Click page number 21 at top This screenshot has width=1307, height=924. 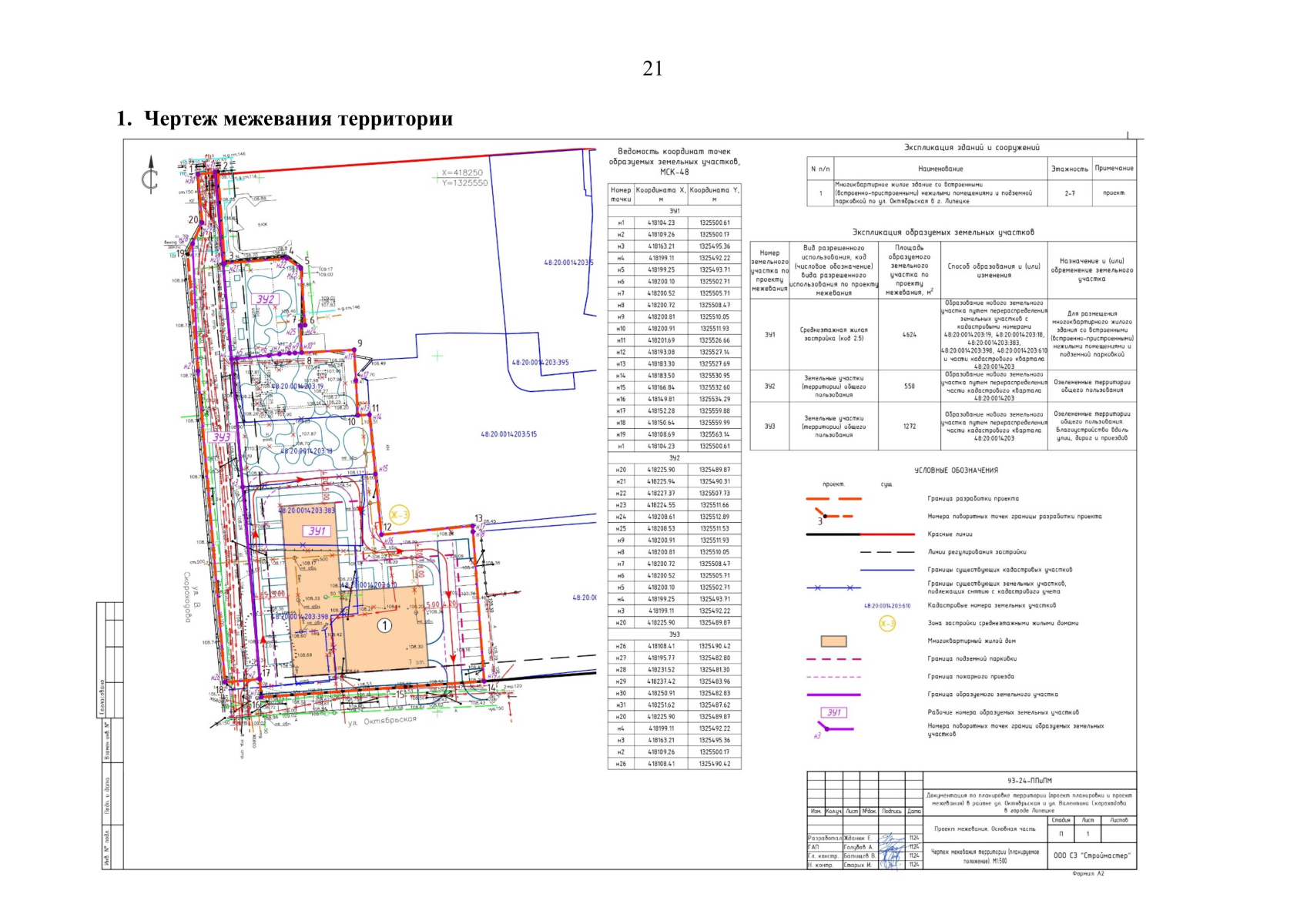click(x=652, y=69)
